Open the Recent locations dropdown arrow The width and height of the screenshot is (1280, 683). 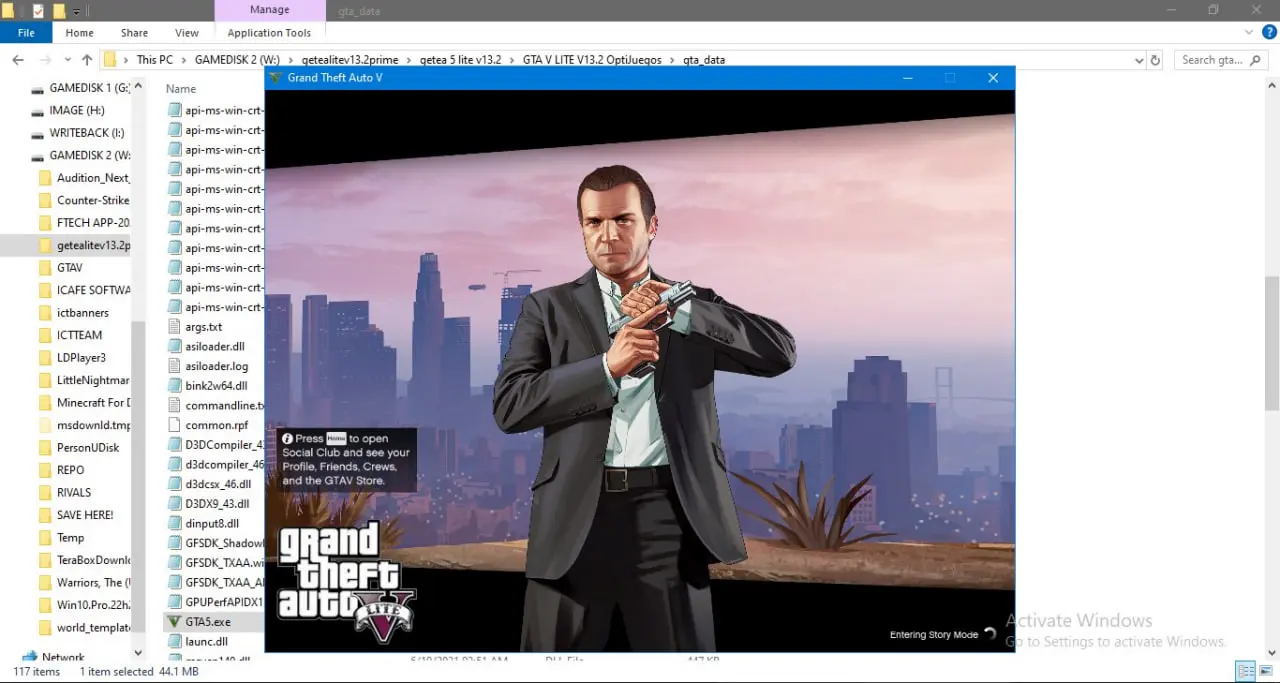click(x=67, y=60)
